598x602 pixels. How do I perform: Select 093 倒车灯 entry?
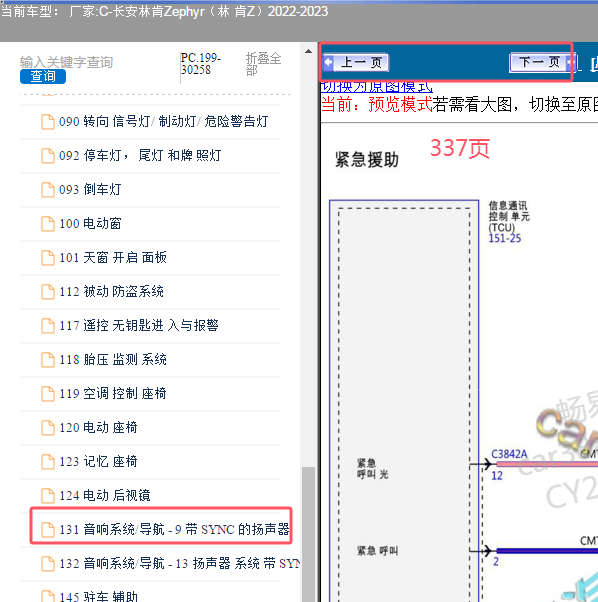(x=90, y=190)
